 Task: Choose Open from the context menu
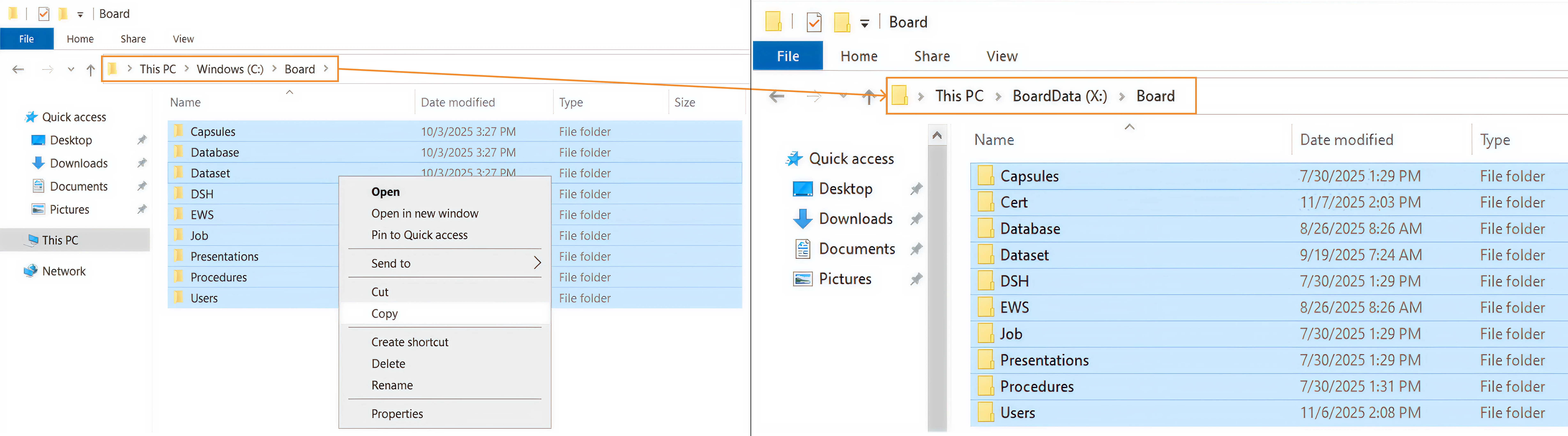(445, 192)
